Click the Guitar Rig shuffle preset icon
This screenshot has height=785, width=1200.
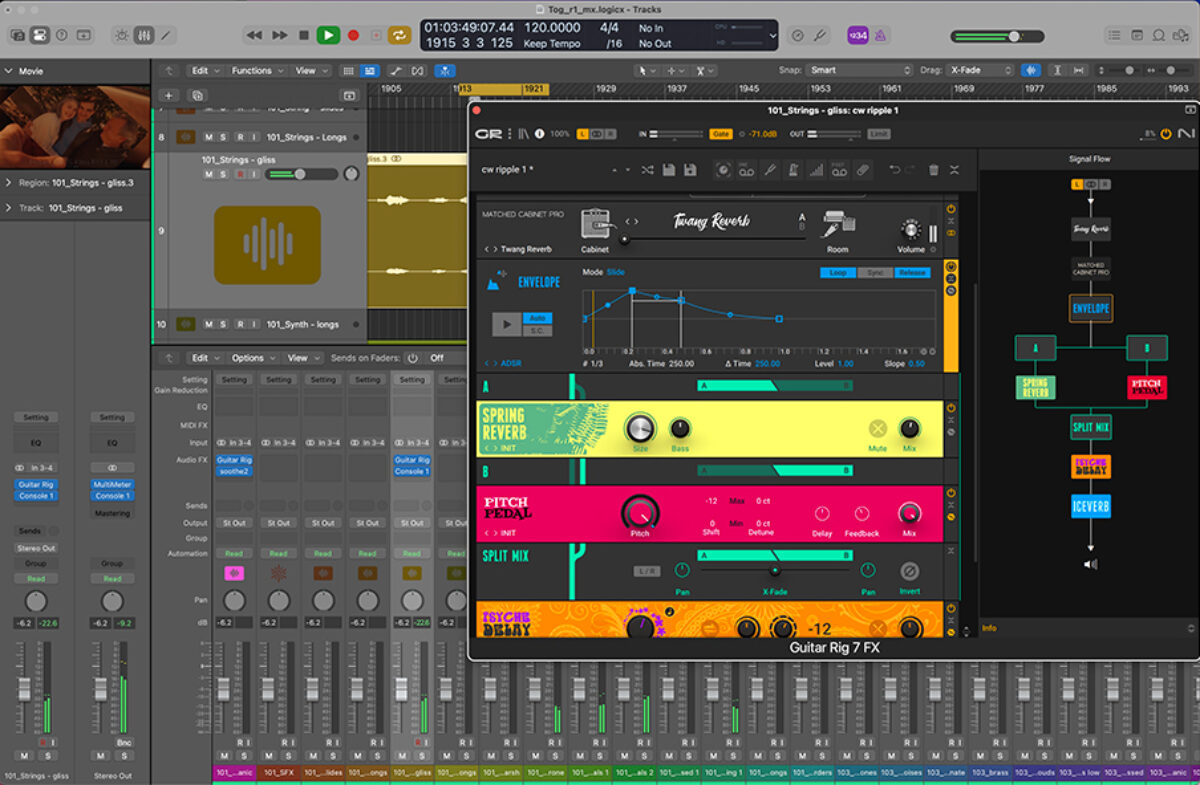(647, 170)
